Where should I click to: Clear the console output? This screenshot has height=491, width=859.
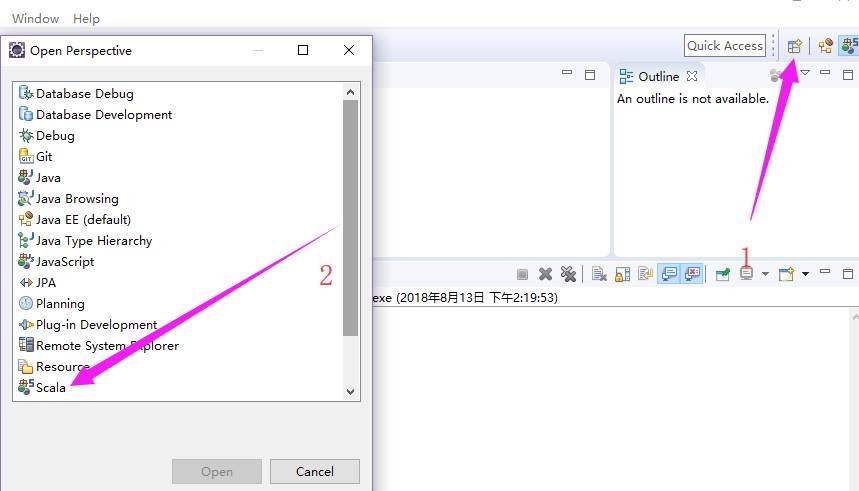pos(599,274)
